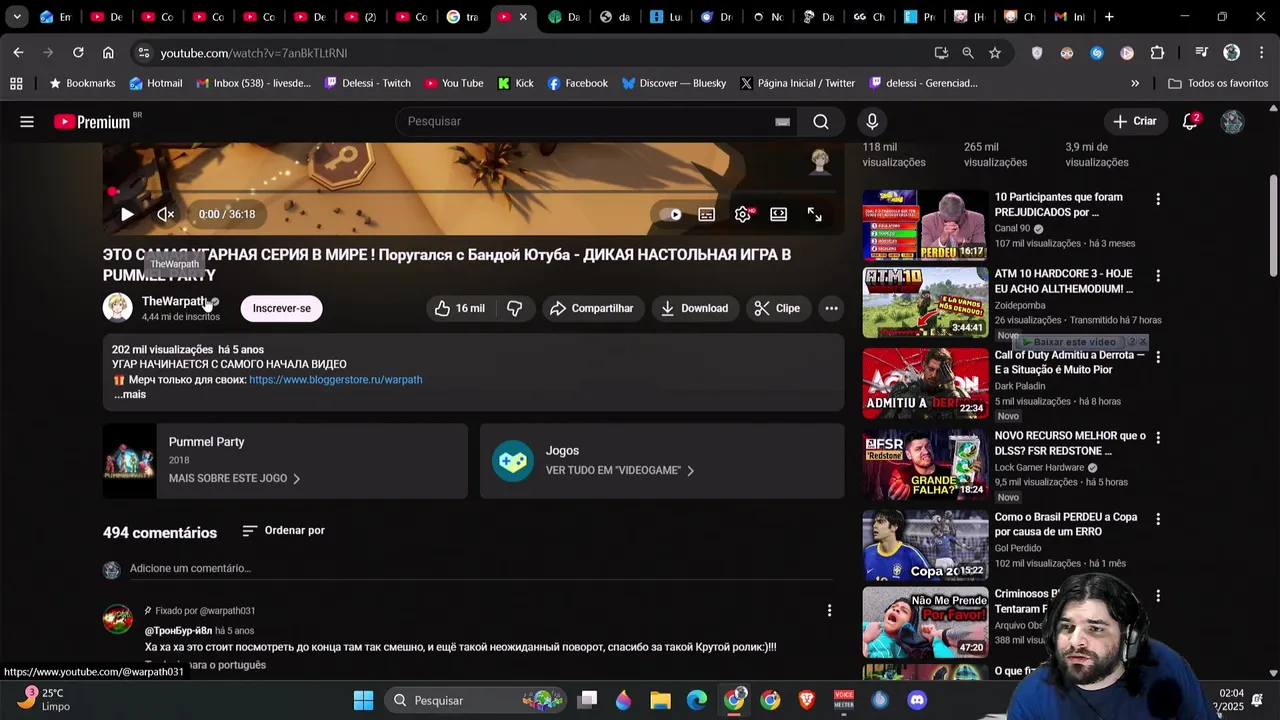The image size is (1280, 720).
Task: Toggle subtitles/closed captions in the player
Action: (x=706, y=214)
